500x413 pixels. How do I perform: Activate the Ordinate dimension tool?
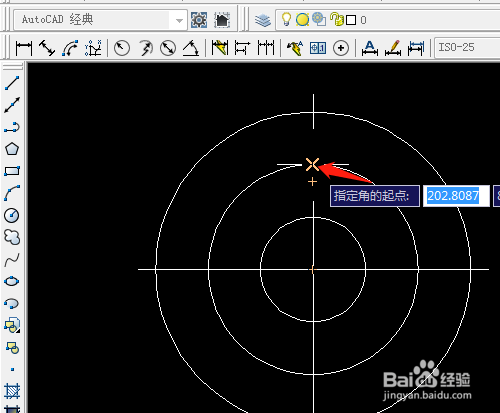coord(93,48)
